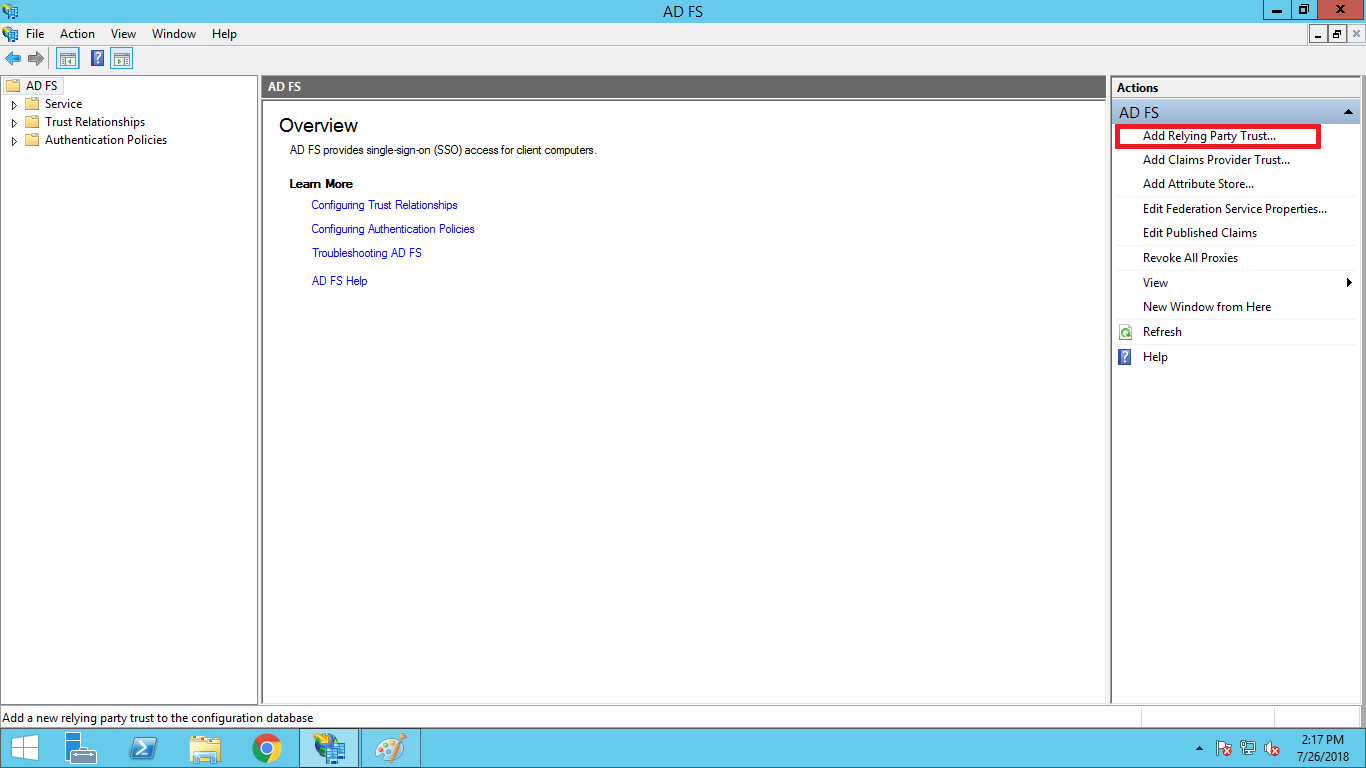Open the Window menu
The height and width of the screenshot is (768, 1366).
(173, 34)
